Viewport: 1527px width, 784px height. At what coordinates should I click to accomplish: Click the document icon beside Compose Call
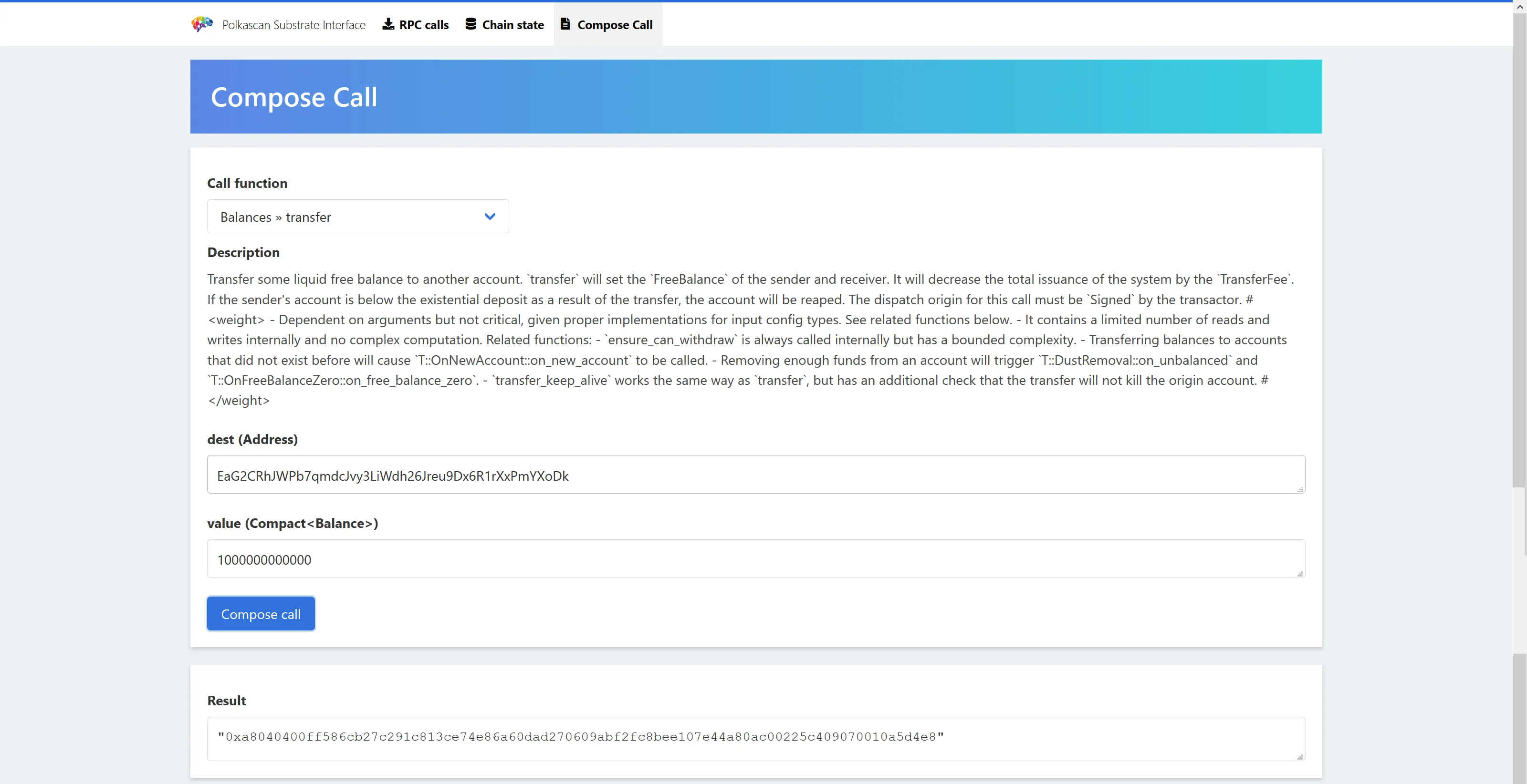(565, 24)
